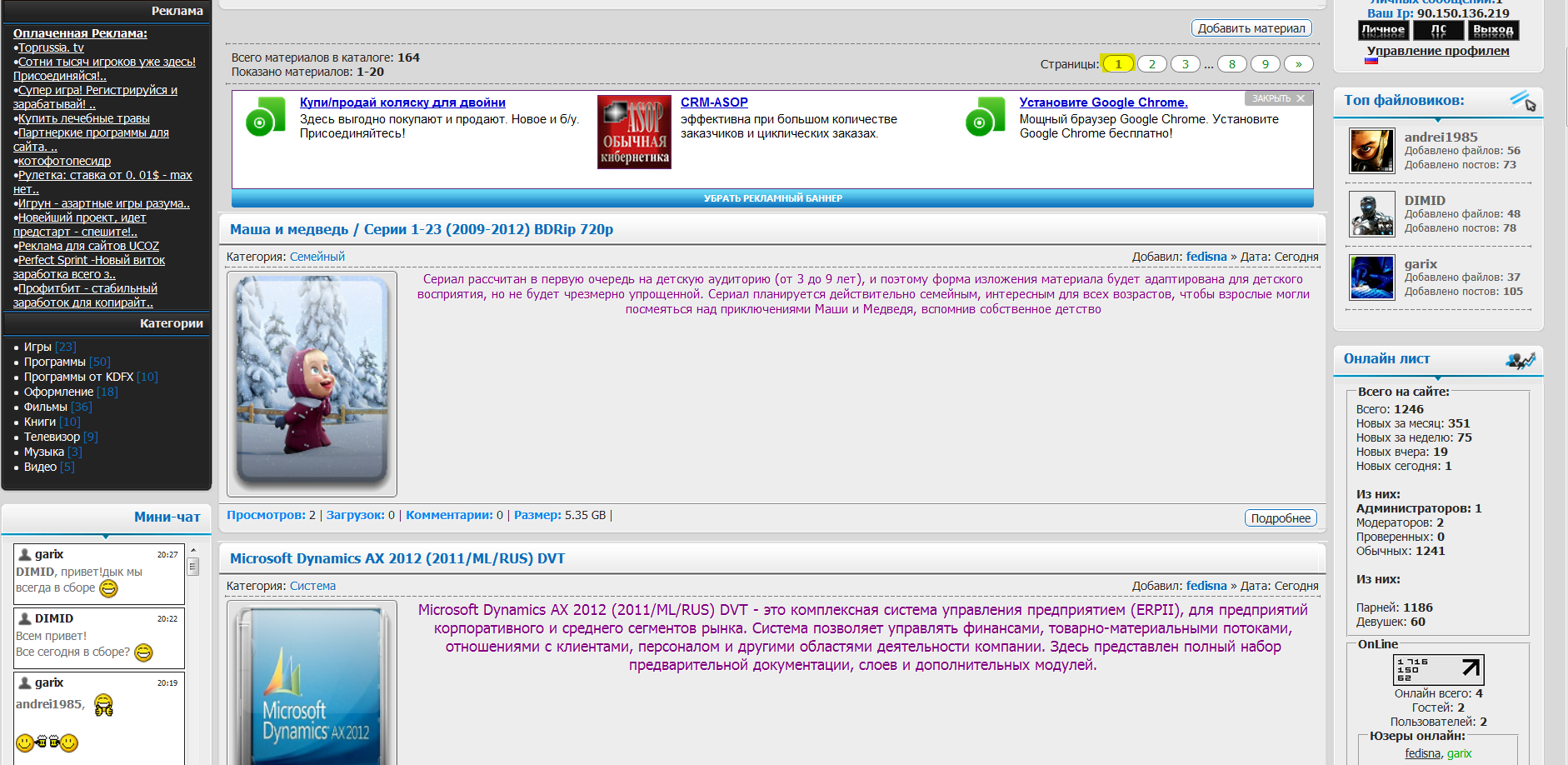Open the CRM-ASOP ad link
Screen dimensions: 1568x765
pos(714,102)
